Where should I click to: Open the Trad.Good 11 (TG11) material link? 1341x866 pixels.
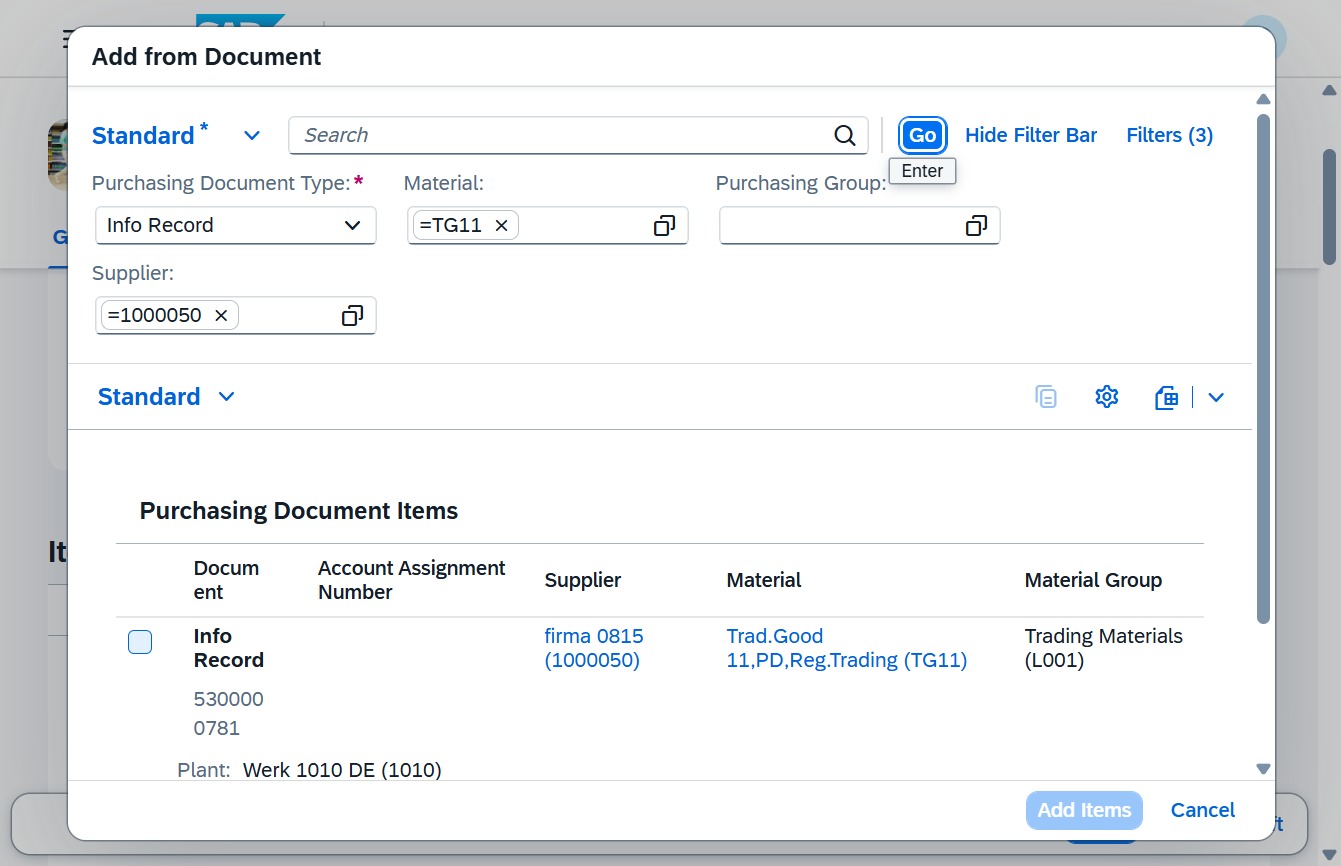tap(846, 648)
